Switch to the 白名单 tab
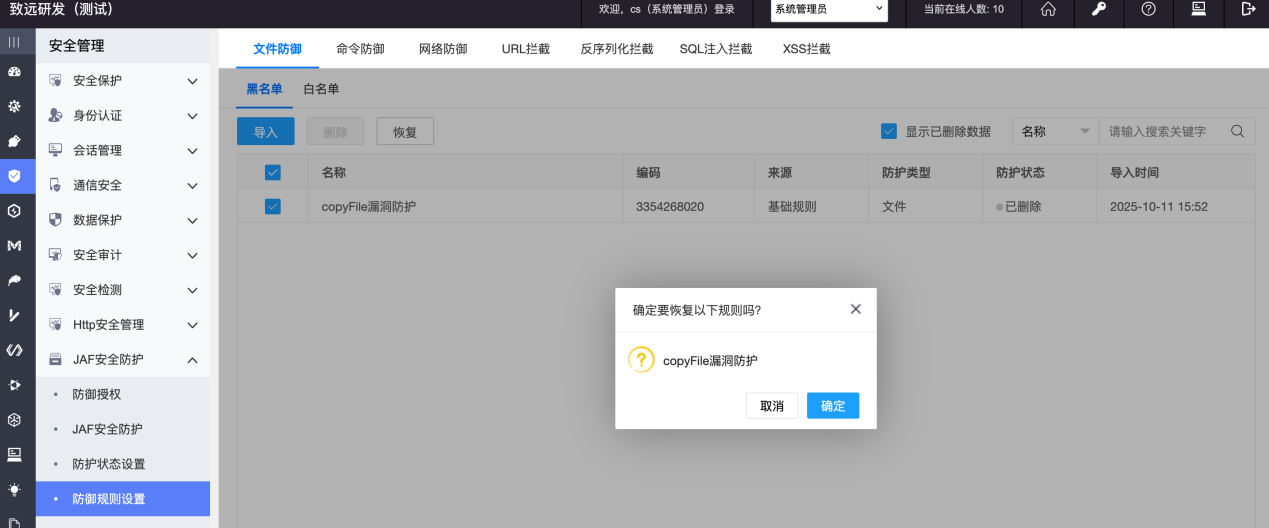The width and height of the screenshot is (1269, 528). point(321,89)
